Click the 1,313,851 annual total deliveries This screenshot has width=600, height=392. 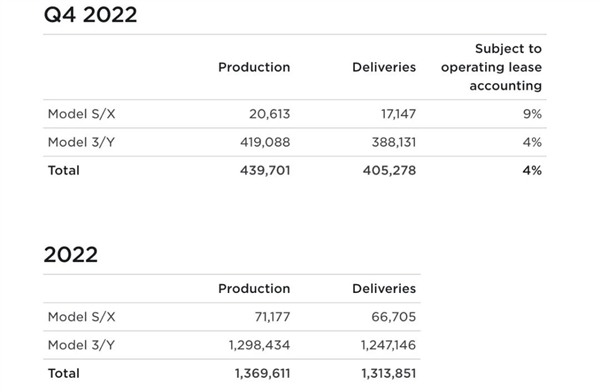pos(389,374)
